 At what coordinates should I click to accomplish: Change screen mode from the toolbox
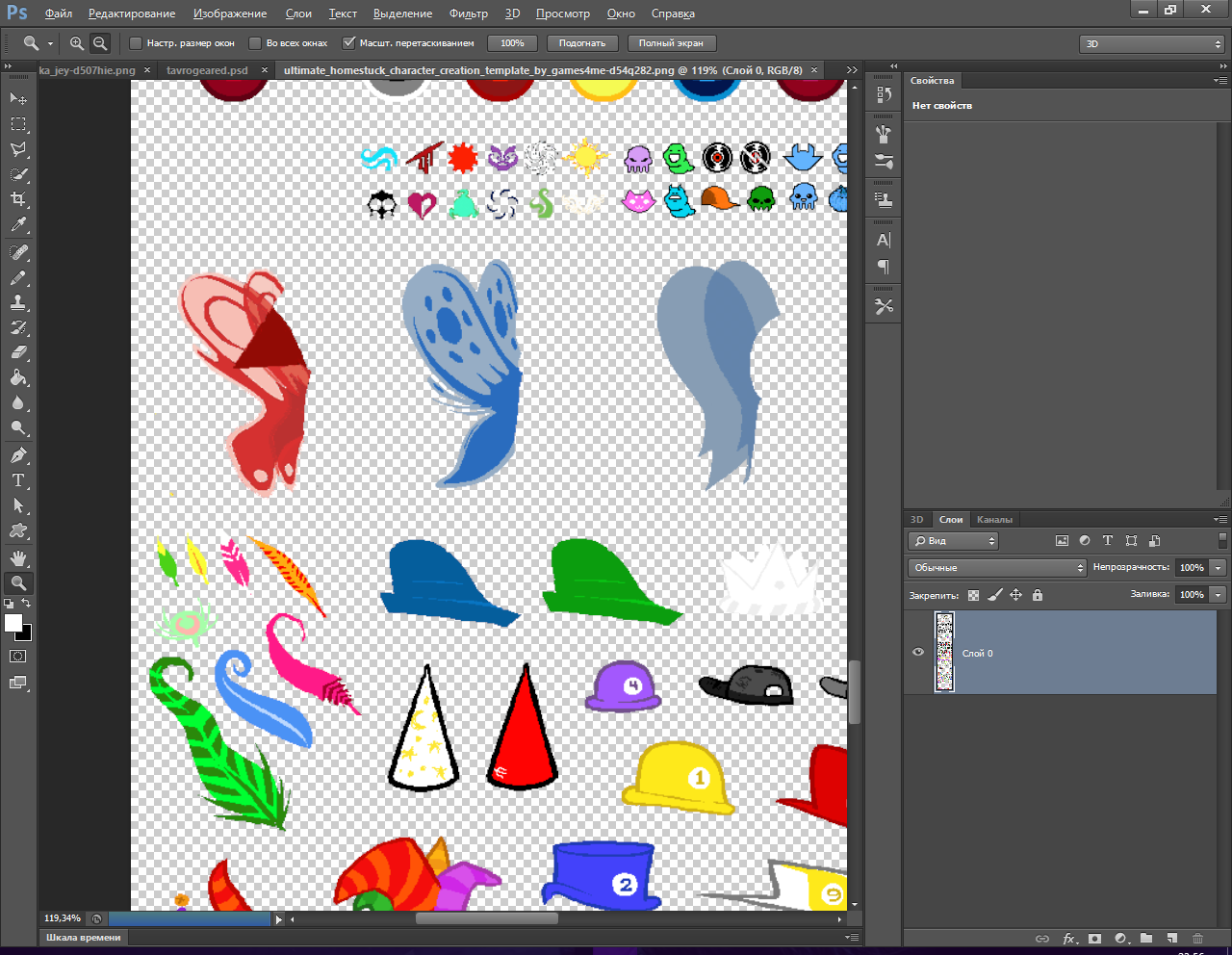(x=18, y=683)
